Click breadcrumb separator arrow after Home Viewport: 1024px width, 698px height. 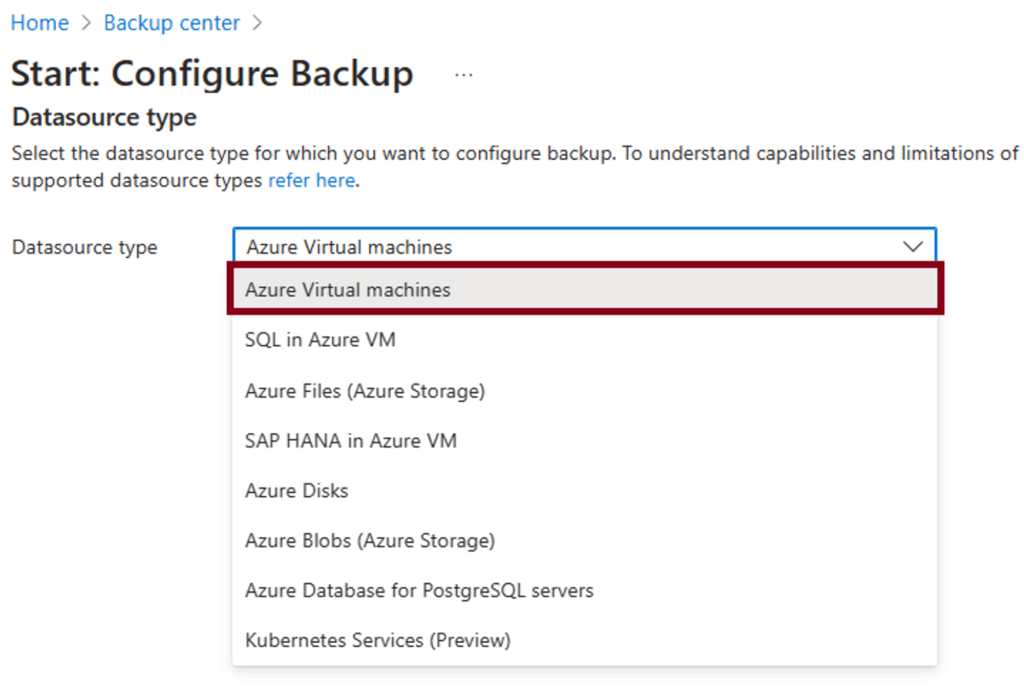click(86, 23)
